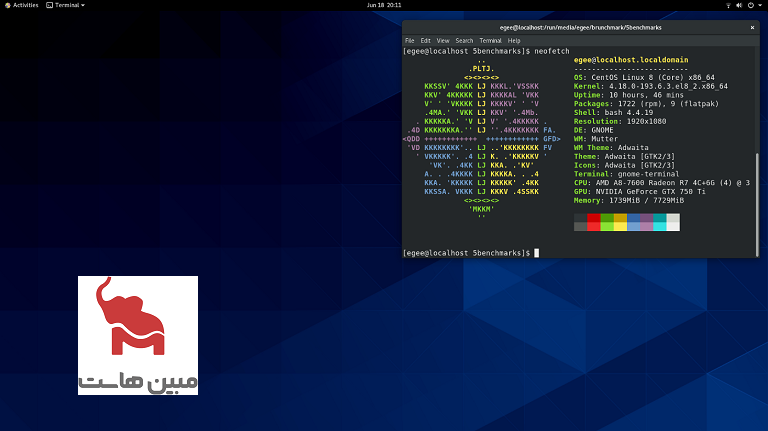Click the red elephant logo image
The height and width of the screenshot is (431, 768).
coord(138,335)
